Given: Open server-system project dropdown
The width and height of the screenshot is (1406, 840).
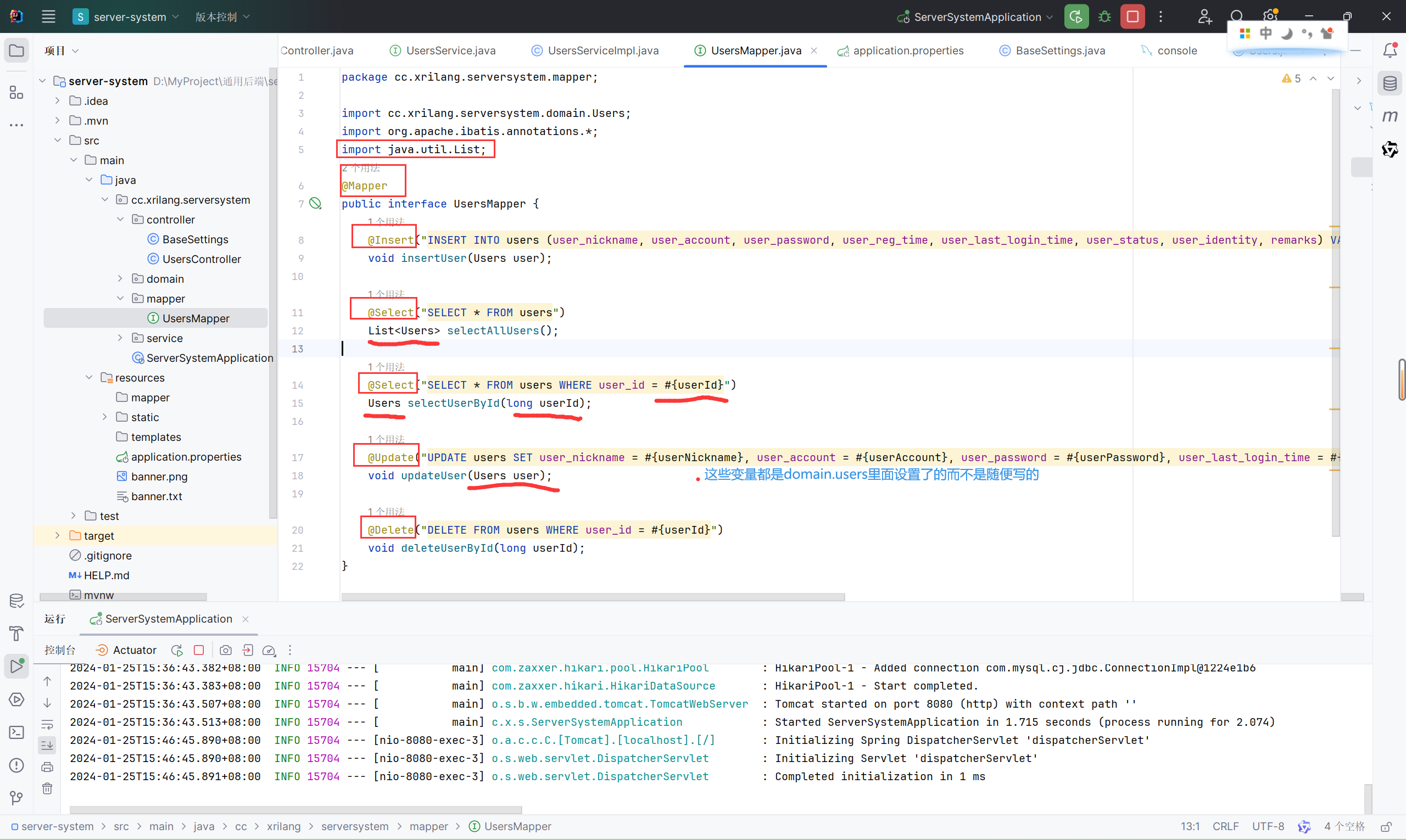Looking at the screenshot, I should [126, 16].
